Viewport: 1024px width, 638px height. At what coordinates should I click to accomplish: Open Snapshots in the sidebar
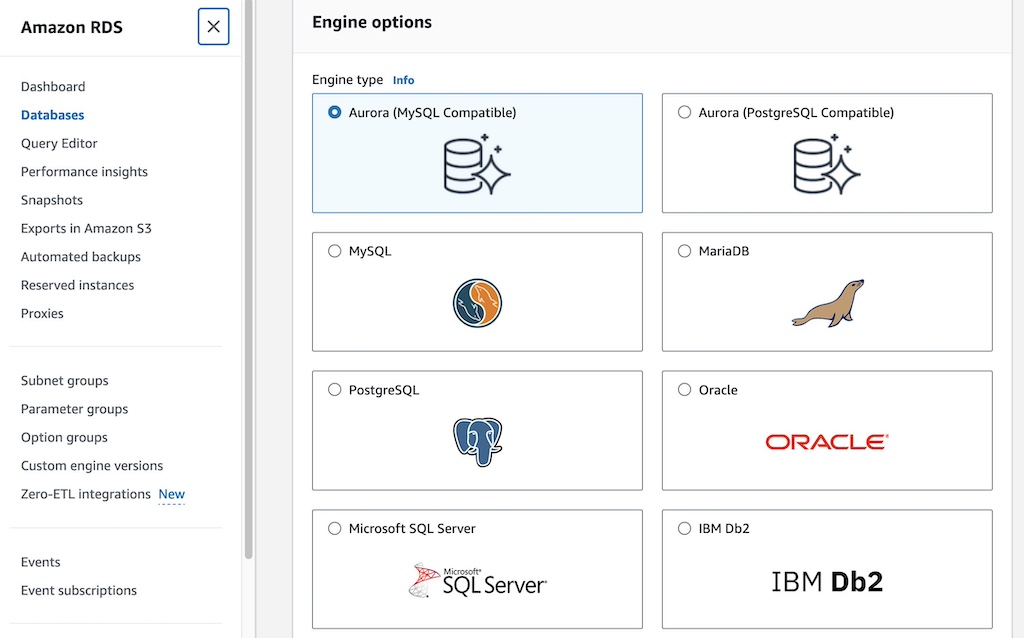[x=52, y=200]
